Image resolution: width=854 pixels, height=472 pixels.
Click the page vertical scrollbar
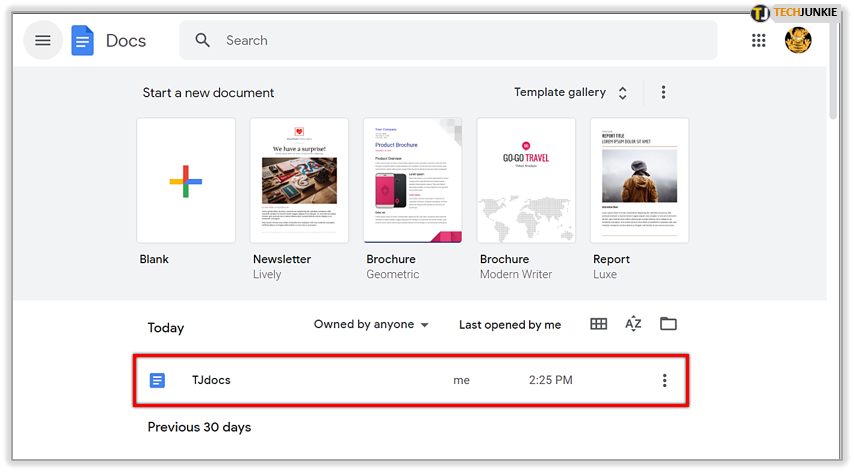(x=833, y=69)
